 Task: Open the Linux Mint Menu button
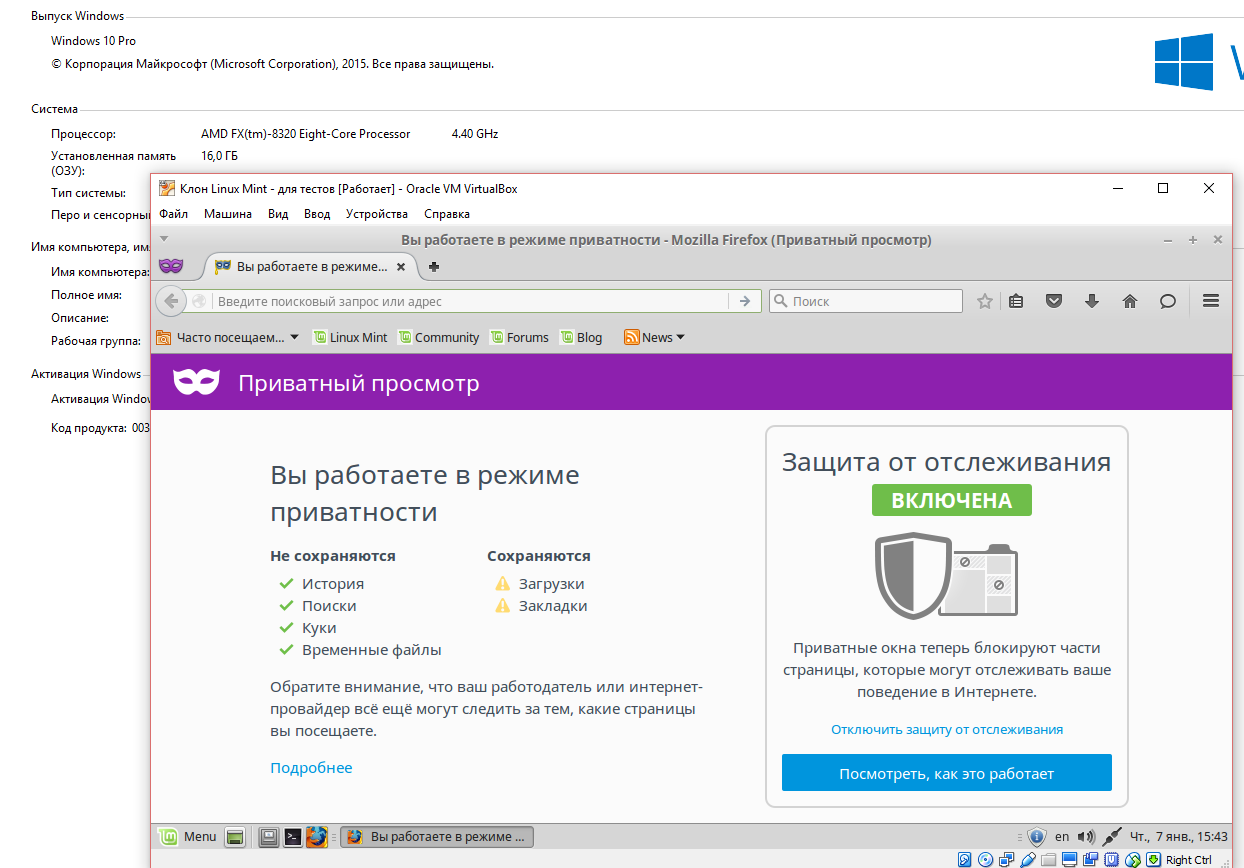tap(187, 836)
